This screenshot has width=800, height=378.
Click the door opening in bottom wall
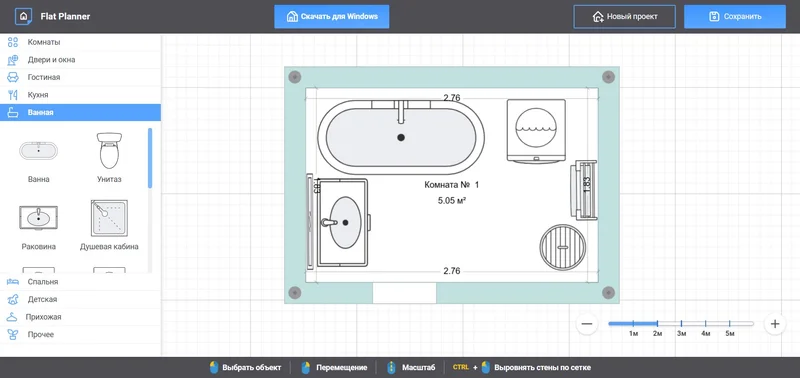404,293
